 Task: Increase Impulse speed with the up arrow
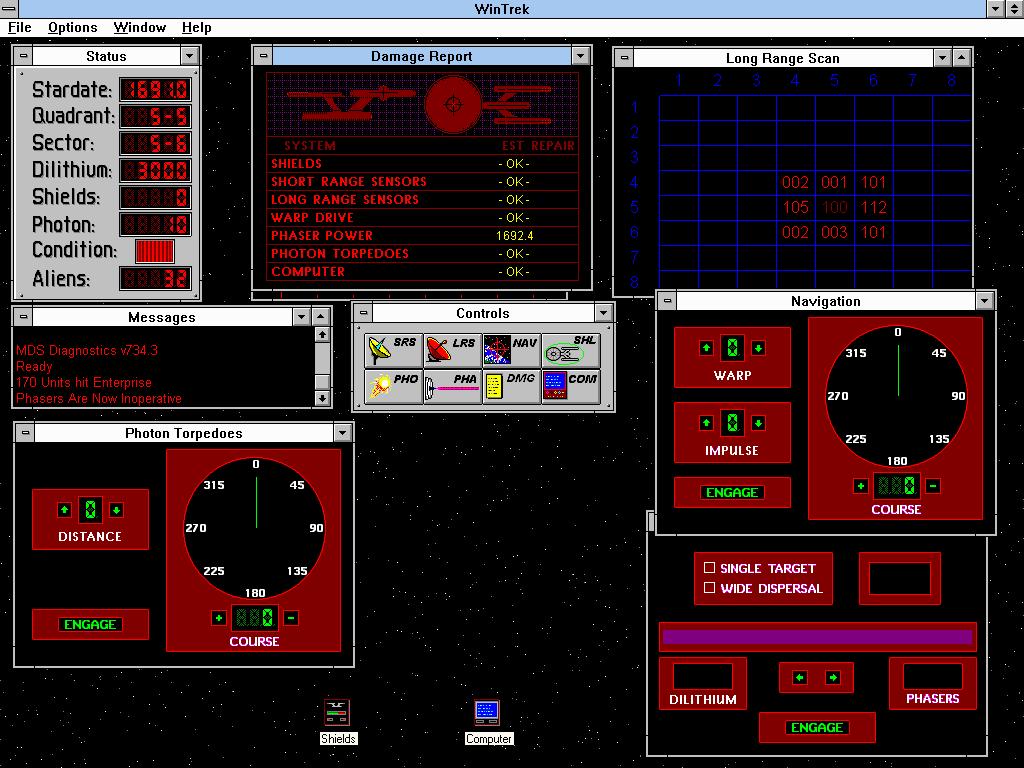pyautogui.click(x=706, y=423)
